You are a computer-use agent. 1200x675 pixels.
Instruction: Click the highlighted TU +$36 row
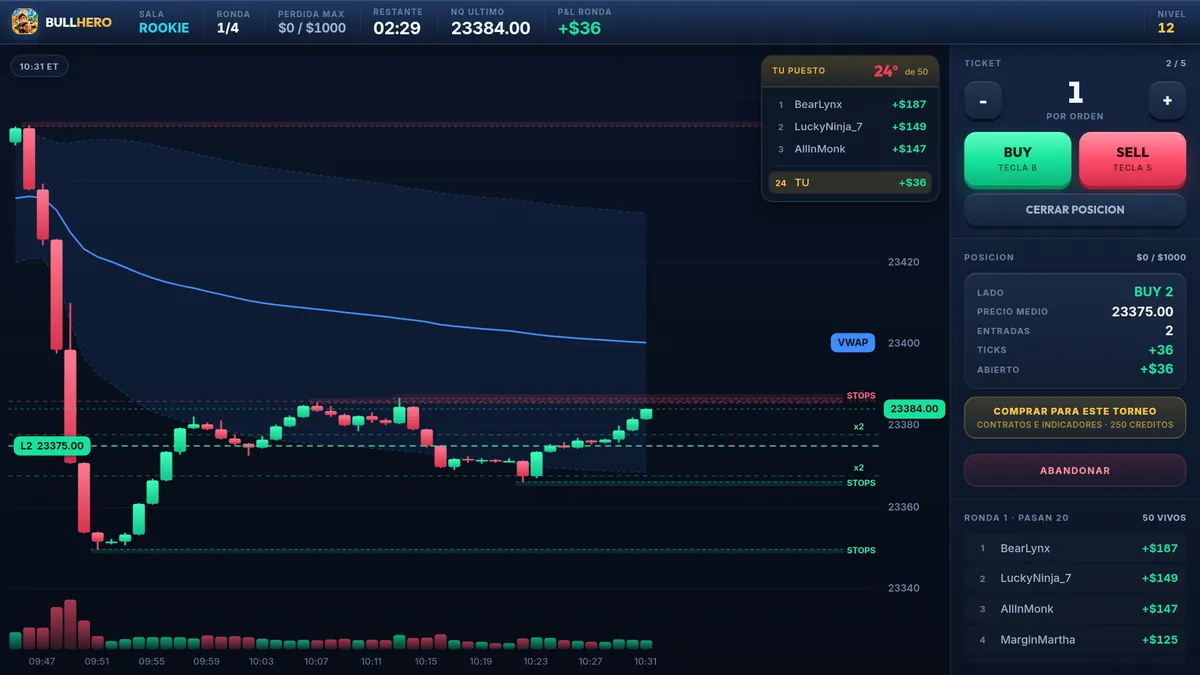pyautogui.click(x=850, y=183)
